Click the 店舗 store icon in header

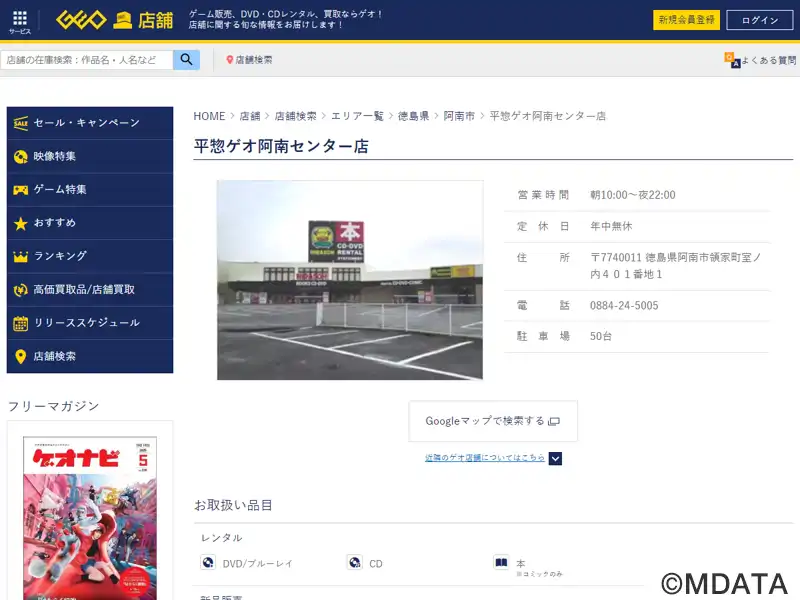pyautogui.click(x=122, y=20)
